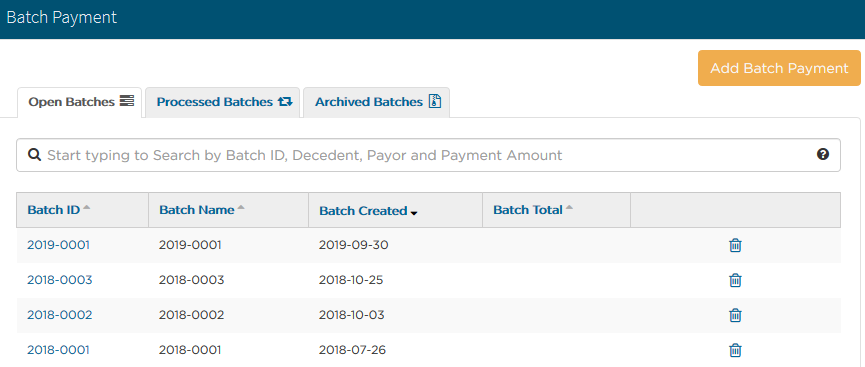The image size is (865, 367).
Task: Open batch 2018-0002 link
Action: (60, 315)
